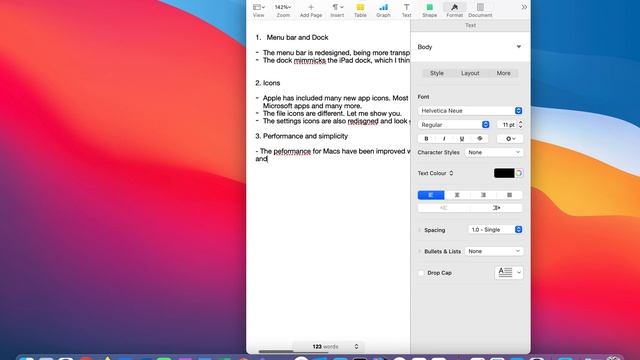
Task: Click the line starting "Apple has included"
Action: pos(336,98)
